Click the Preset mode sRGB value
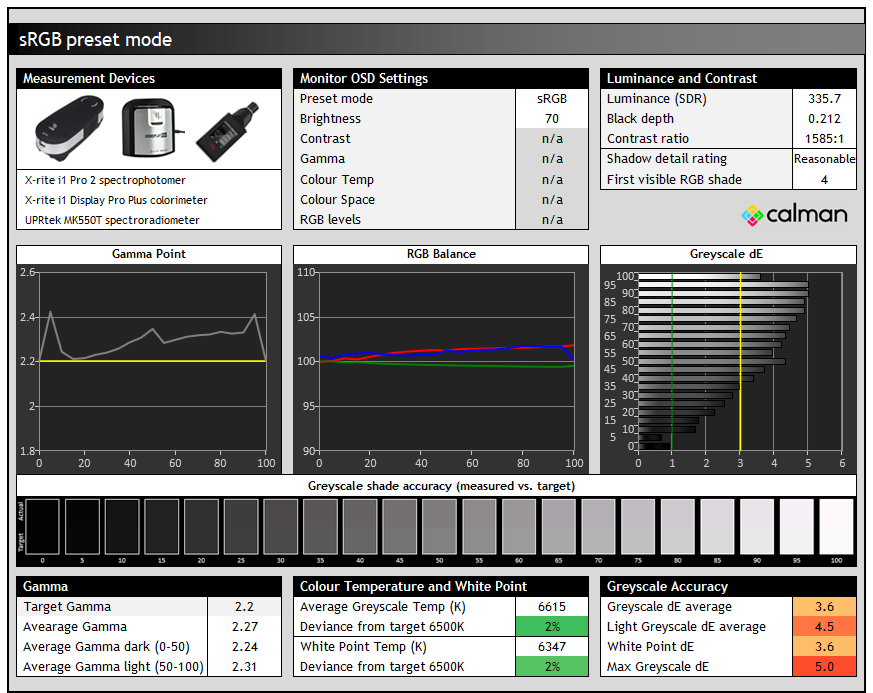Screen dimensions: 873x693 [552, 99]
